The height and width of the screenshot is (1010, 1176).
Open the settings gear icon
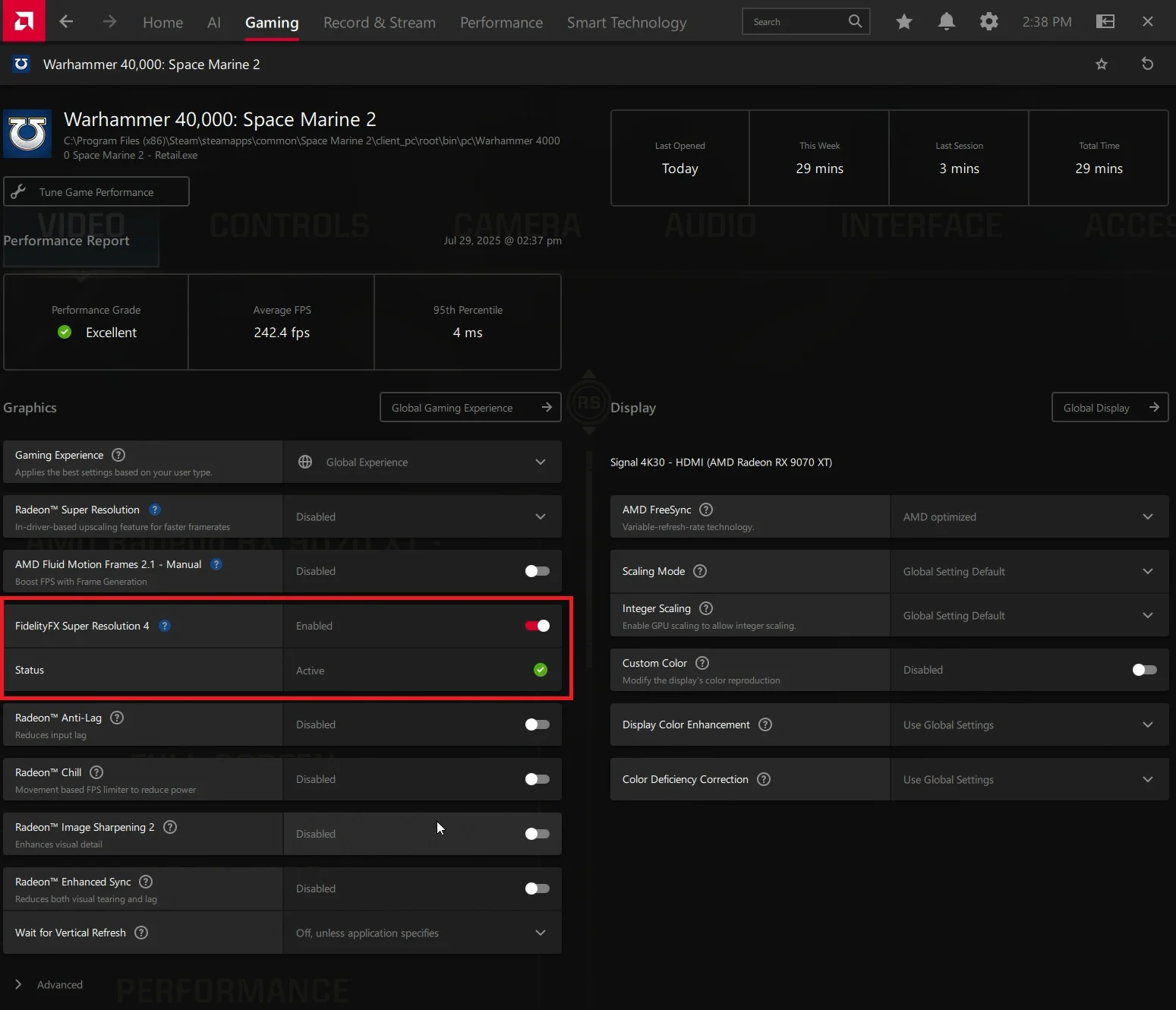[x=988, y=22]
